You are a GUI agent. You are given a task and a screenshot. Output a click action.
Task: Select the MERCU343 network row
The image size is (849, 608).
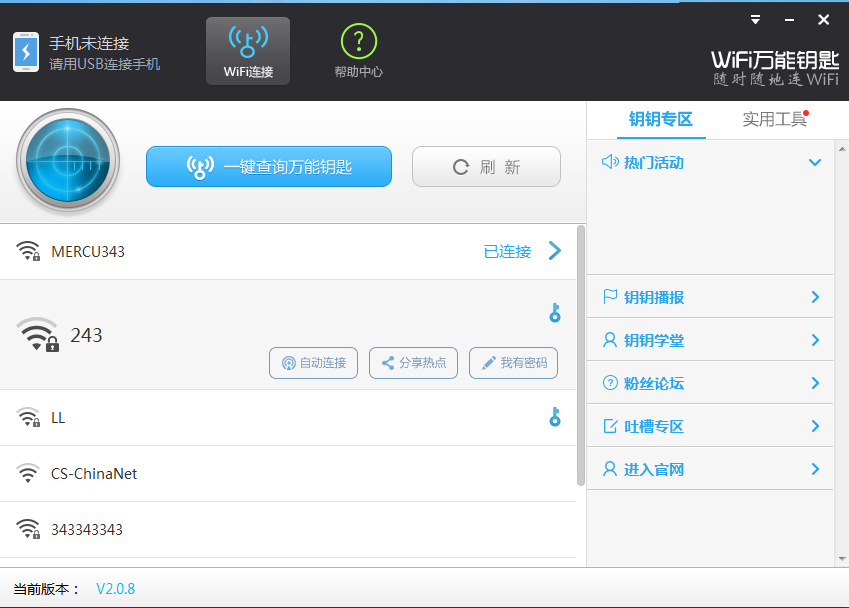[x=288, y=252]
